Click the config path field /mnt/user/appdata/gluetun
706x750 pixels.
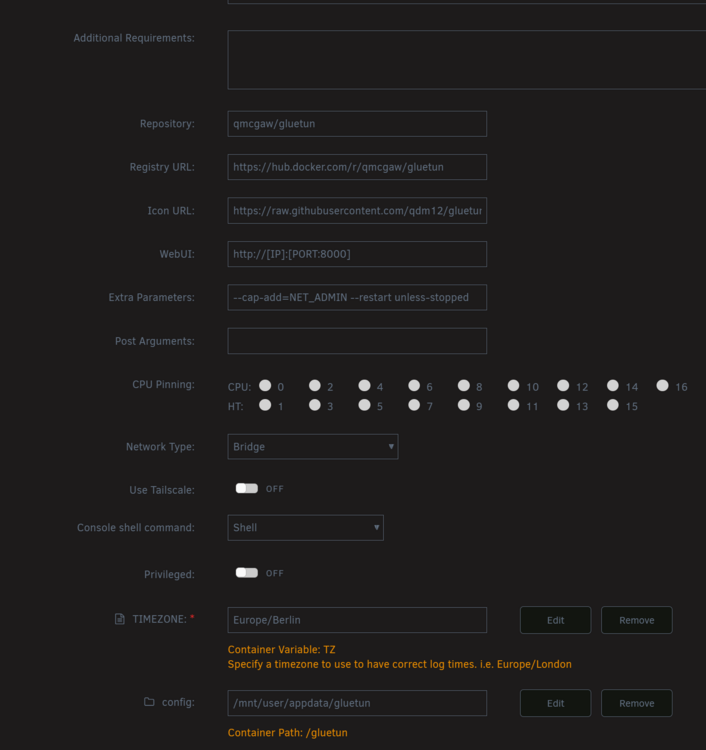357,703
